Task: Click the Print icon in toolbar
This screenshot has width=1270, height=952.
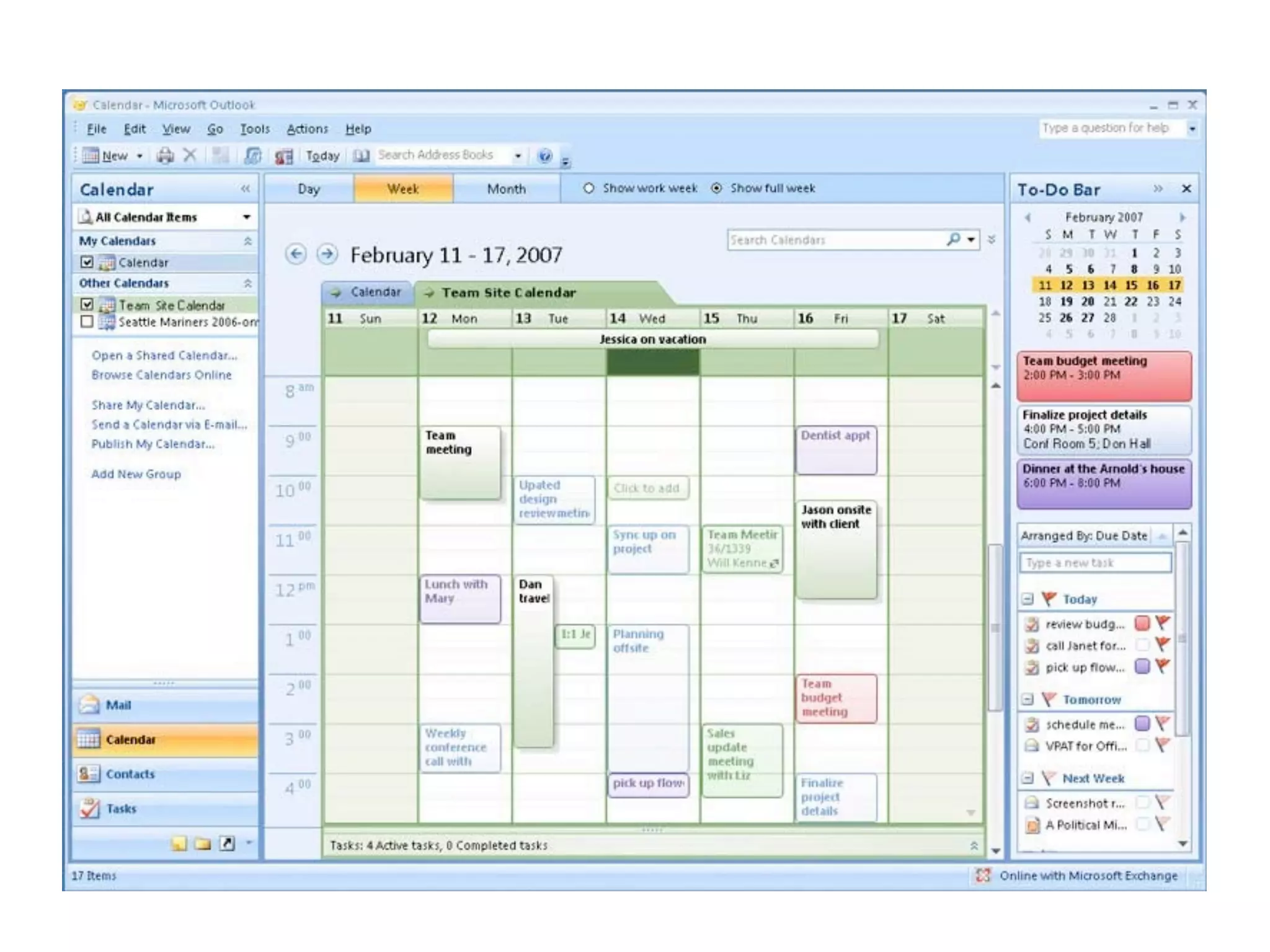Action: point(165,156)
